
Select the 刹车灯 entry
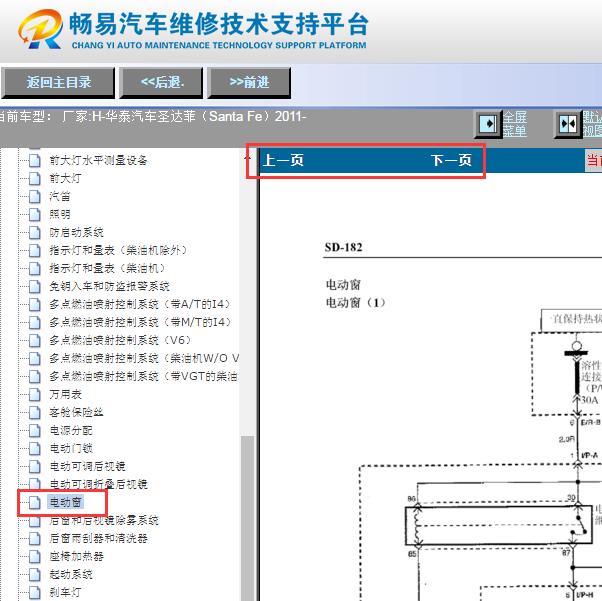pyautogui.click(x=65, y=592)
